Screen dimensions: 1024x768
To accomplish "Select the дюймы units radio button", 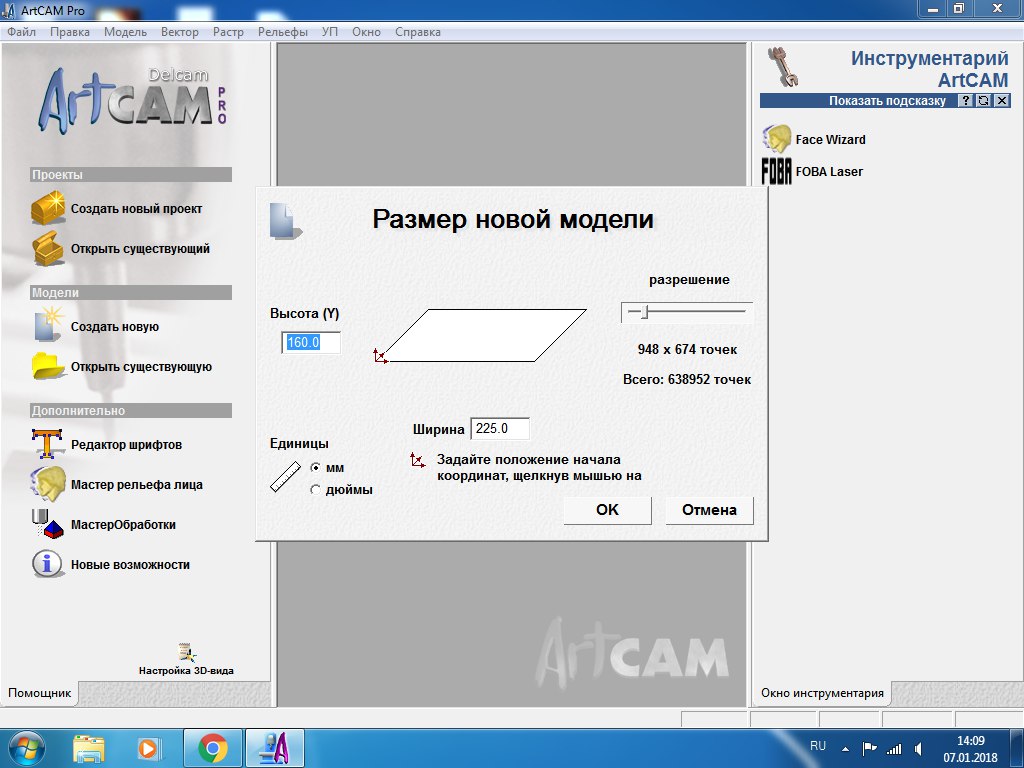I will pos(315,489).
